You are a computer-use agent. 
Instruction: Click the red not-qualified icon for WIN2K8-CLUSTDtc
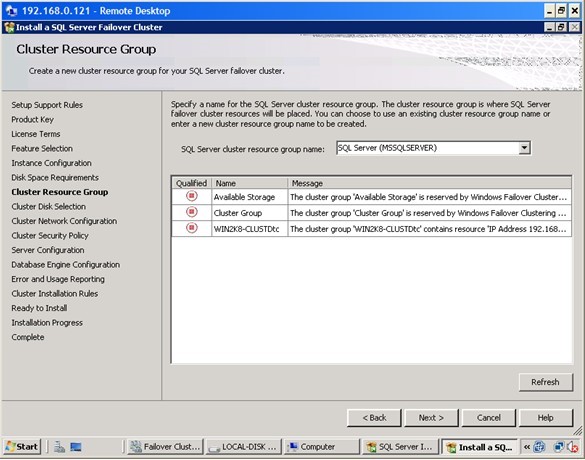point(192,228)
